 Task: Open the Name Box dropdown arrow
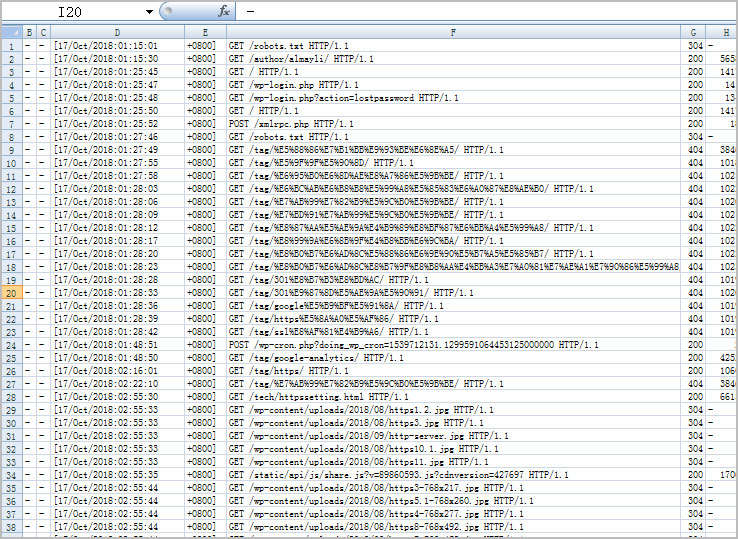coord(149,12)
